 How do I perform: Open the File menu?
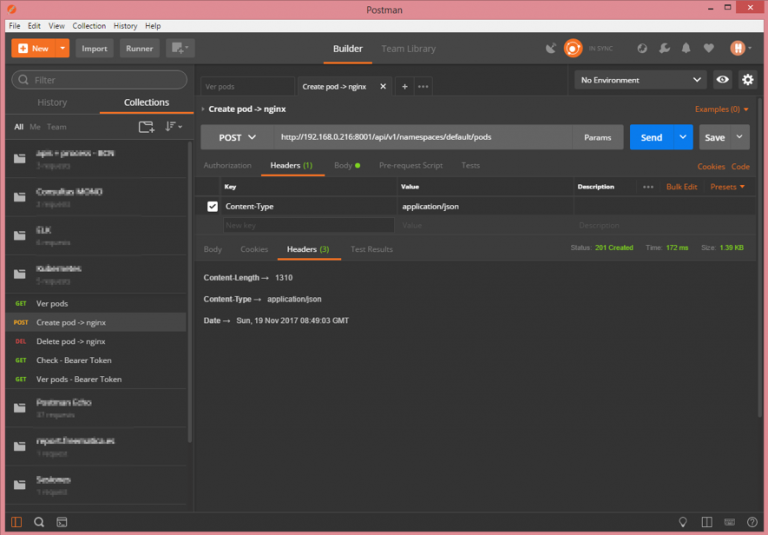tap(14, 26)
